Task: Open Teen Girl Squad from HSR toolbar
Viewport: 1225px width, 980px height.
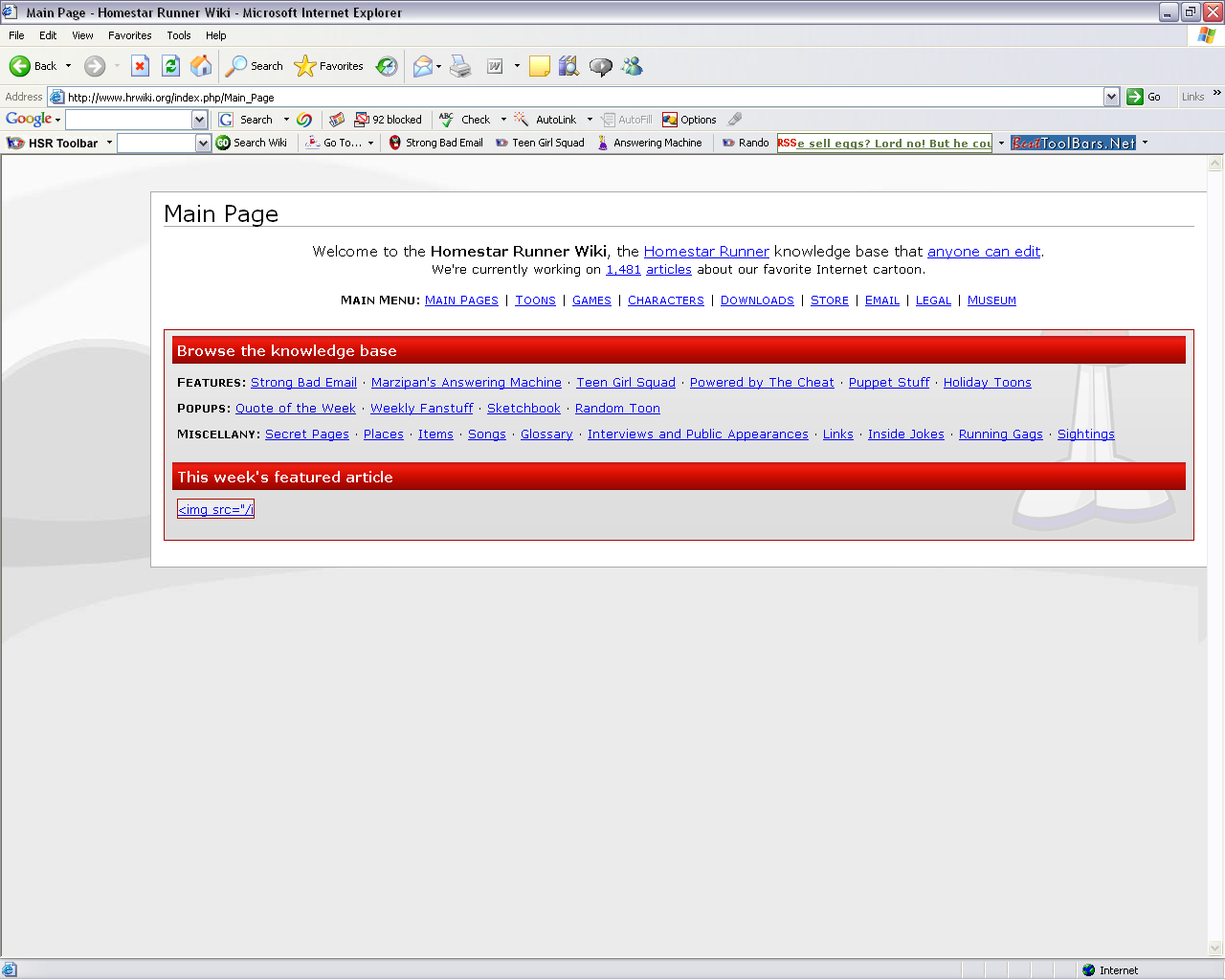Action: click(540, 143)
